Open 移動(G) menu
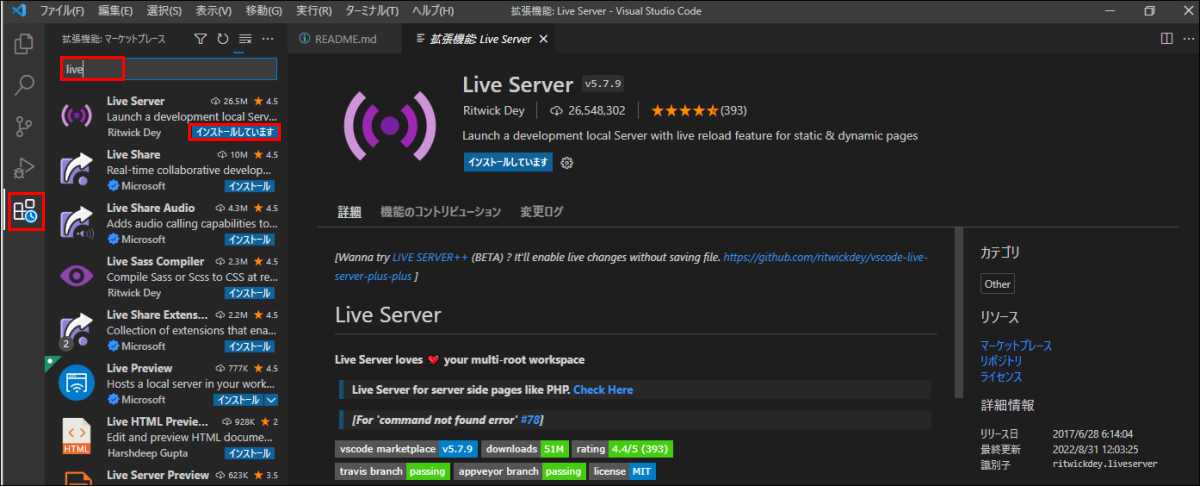 pyautogui.click(x=265, y=10)
